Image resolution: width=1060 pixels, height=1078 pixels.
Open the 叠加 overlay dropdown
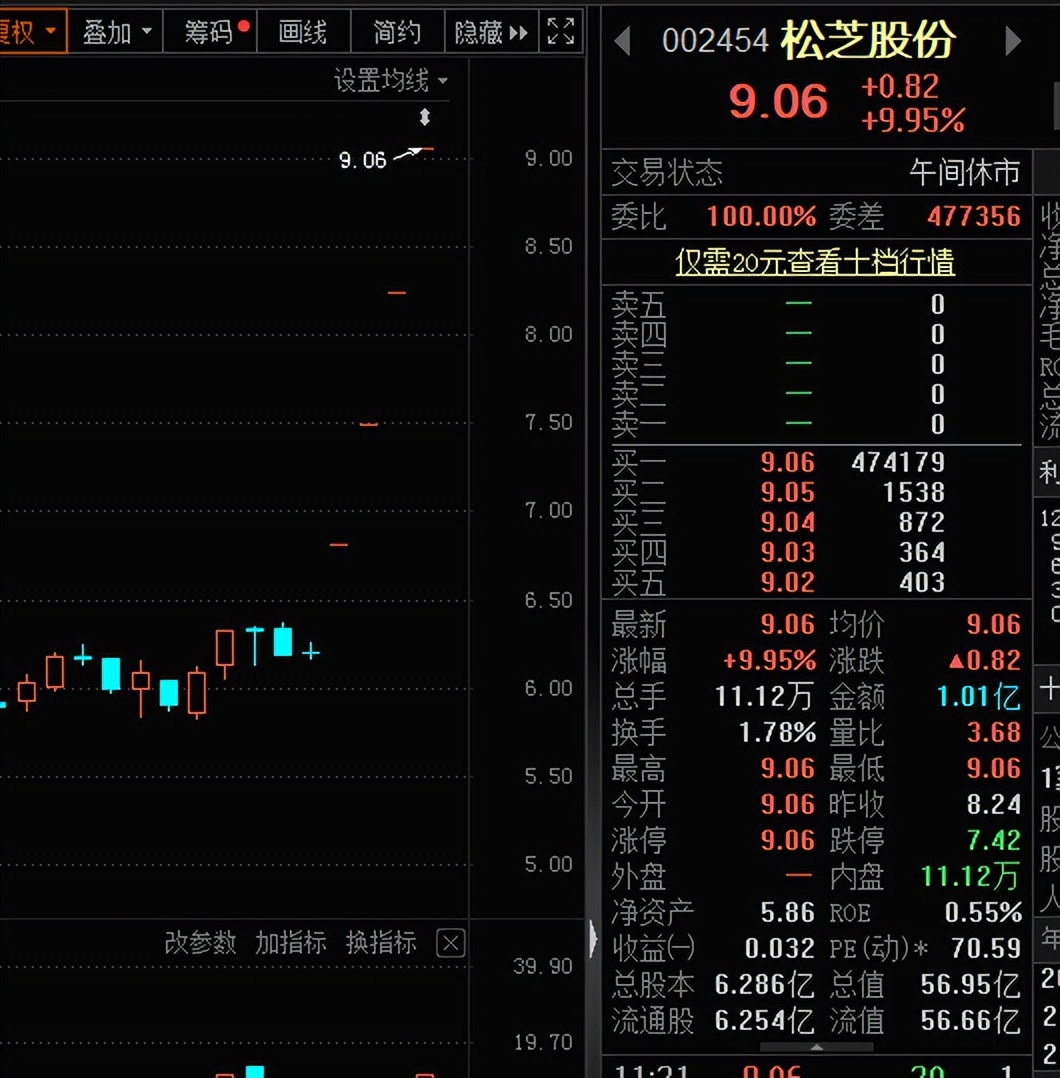(116, 32)
